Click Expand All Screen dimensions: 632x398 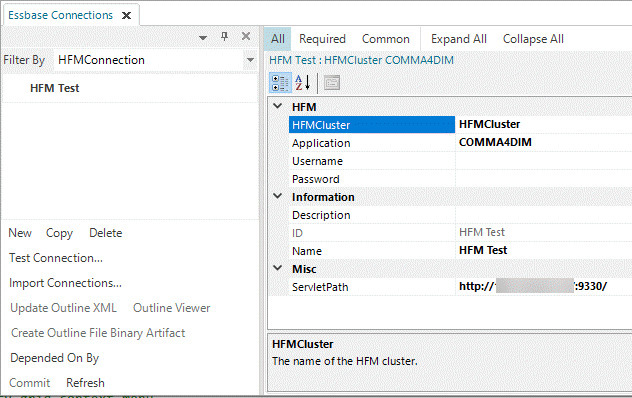tap(459, 39)
